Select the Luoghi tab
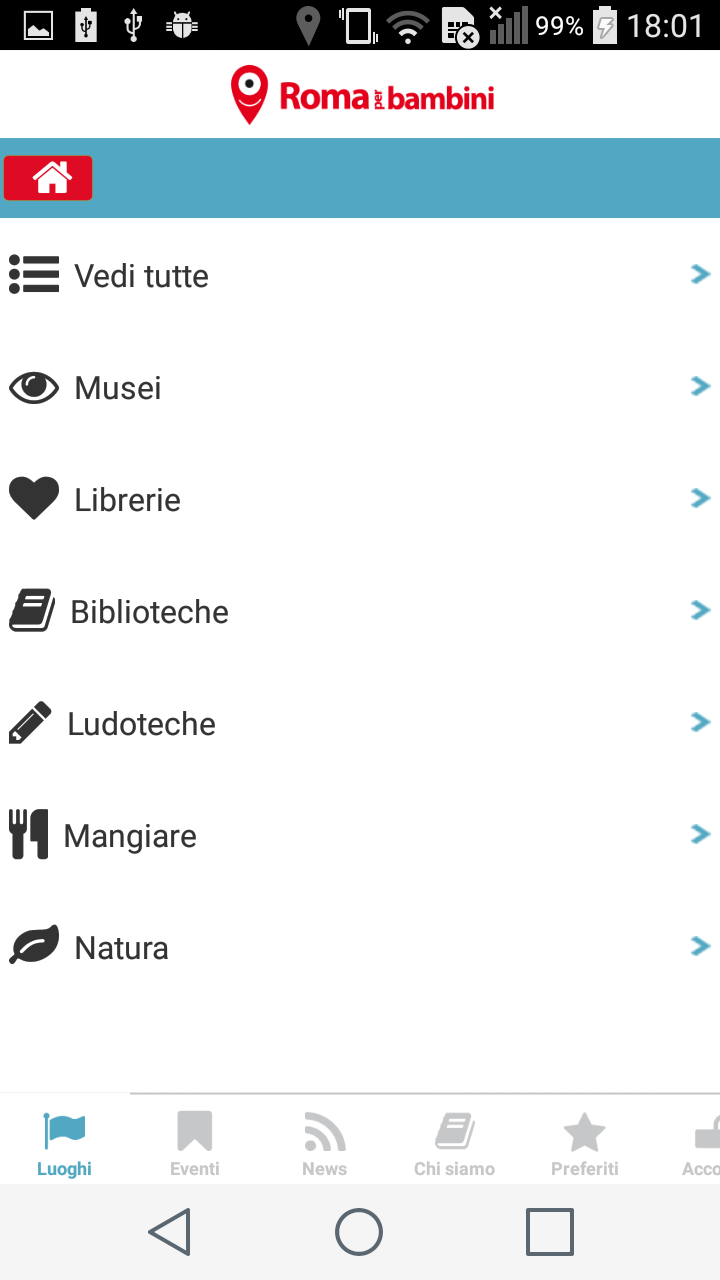Image resolution: width=720 pixels, height=1280 pixels. click(65, 1142)
